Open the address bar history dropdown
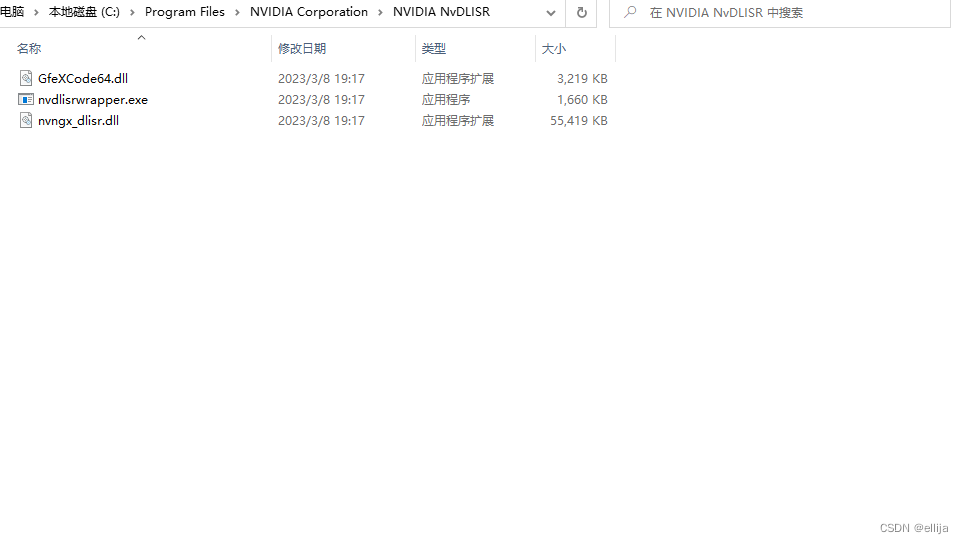 pyautogui.click(x=551, y=12)
